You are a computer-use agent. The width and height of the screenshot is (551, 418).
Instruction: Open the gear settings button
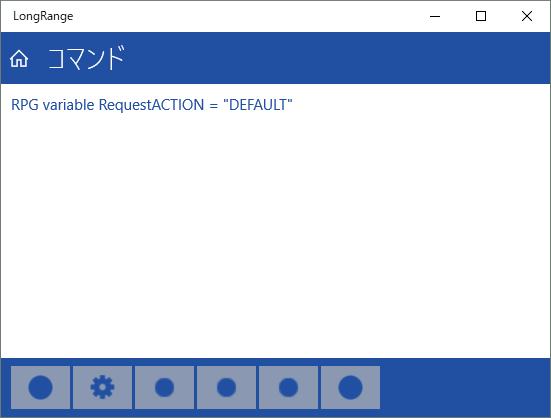(x=103, y=387)
